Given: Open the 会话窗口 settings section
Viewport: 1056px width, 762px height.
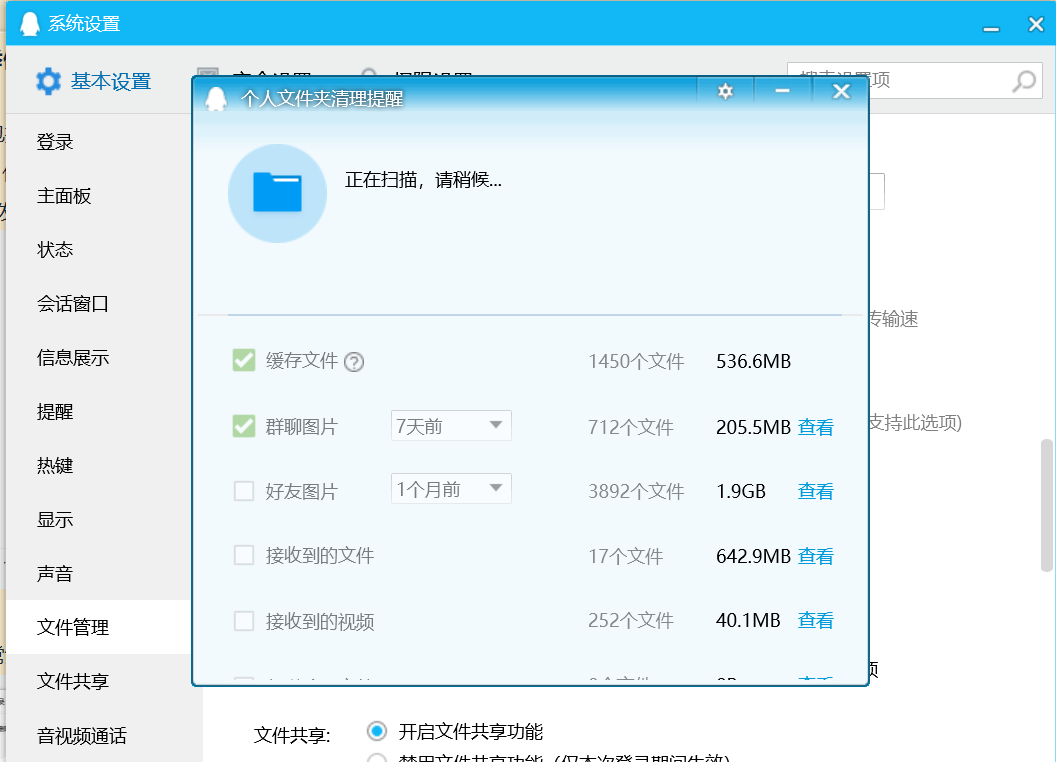Looking at the screenshot, I should 73,304.
